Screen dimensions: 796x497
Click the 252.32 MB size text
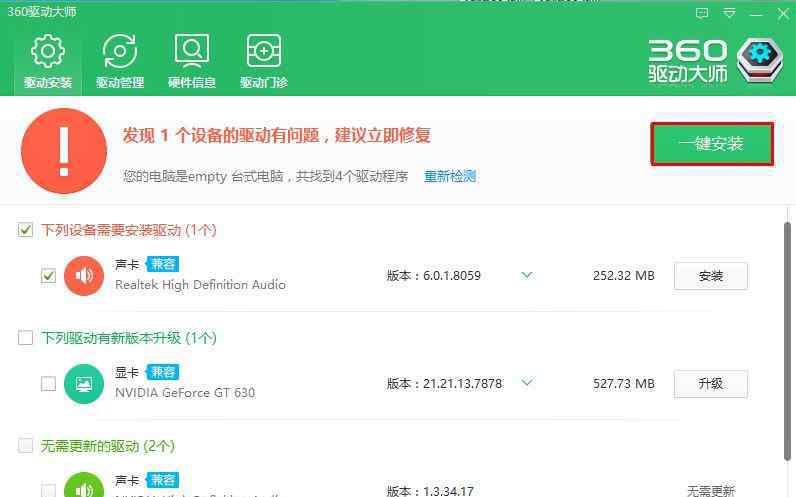(623, 276)
